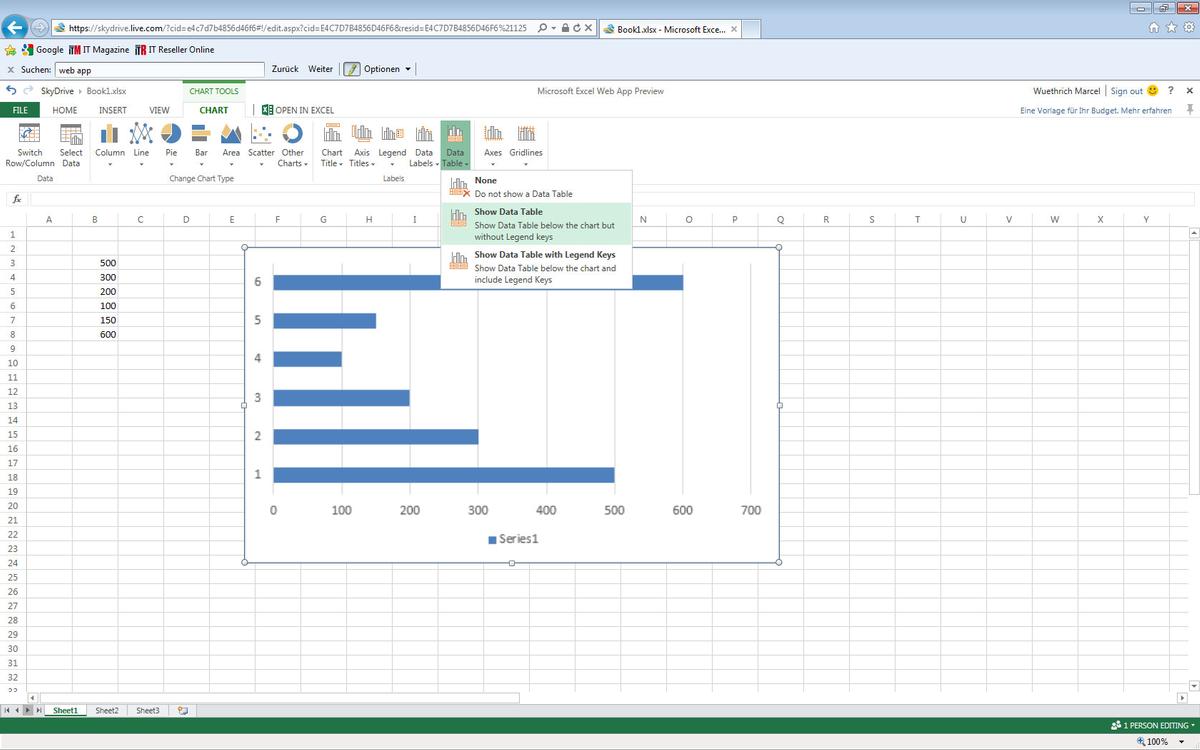The height and width of the screenshot is (750, 1200).
Task: Switch to the Sheet2 tab
Action: coord(107,710)
